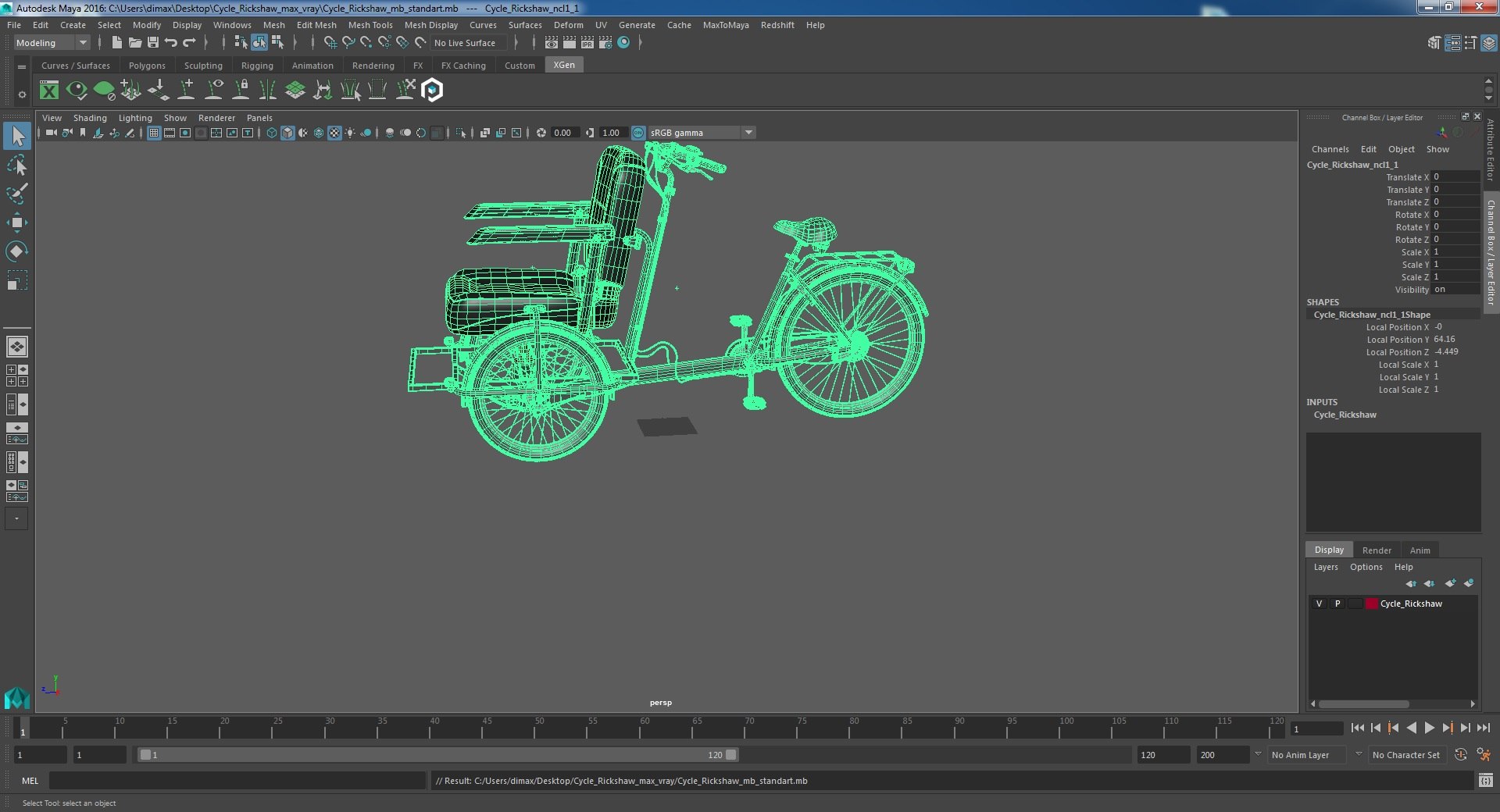Image resolution: width=1500 pixels, height=812 pixels.
Task: Click the IPR render icon
Action: [587, 43]
